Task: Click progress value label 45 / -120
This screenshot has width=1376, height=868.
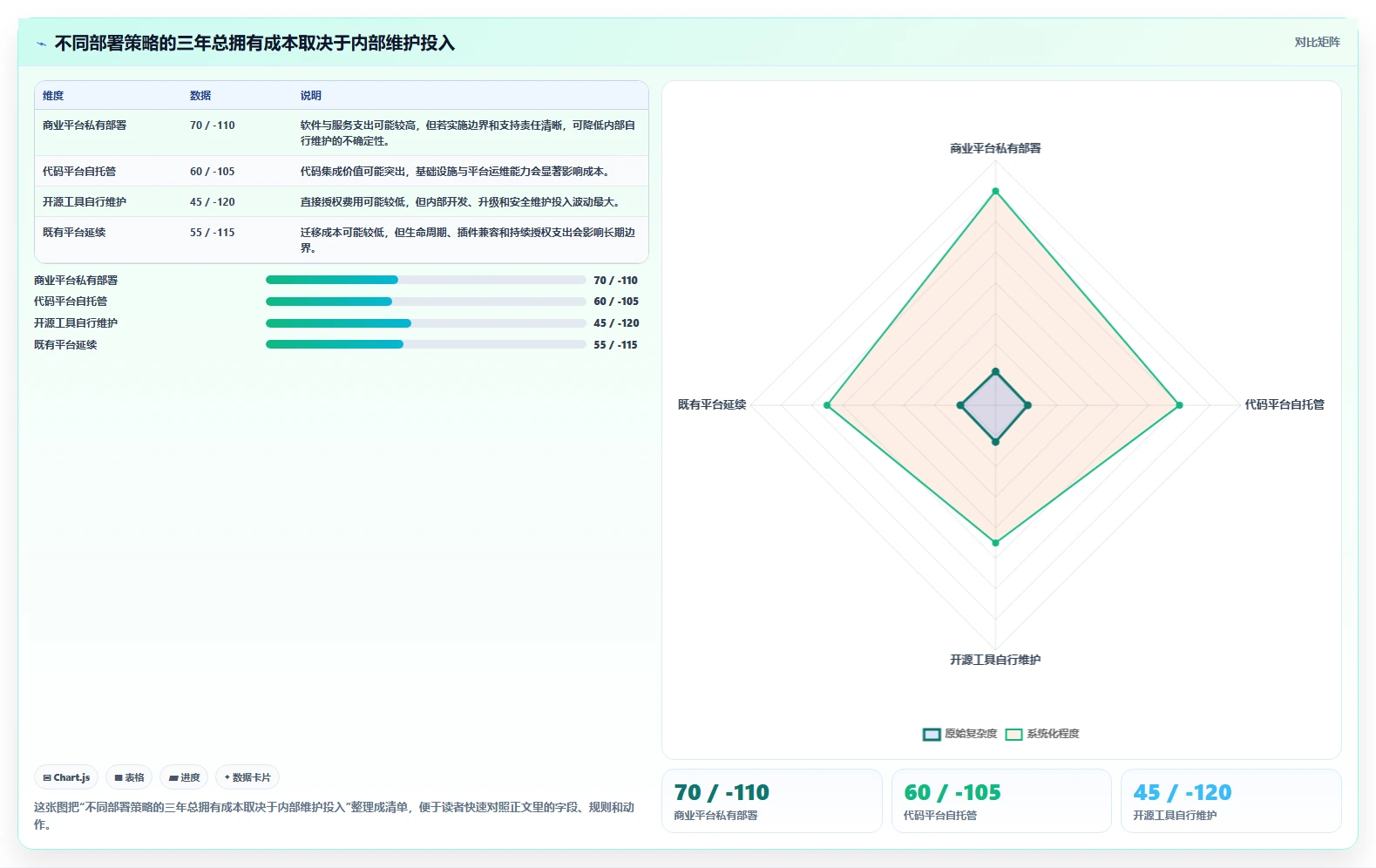Action: pos(616,323)
